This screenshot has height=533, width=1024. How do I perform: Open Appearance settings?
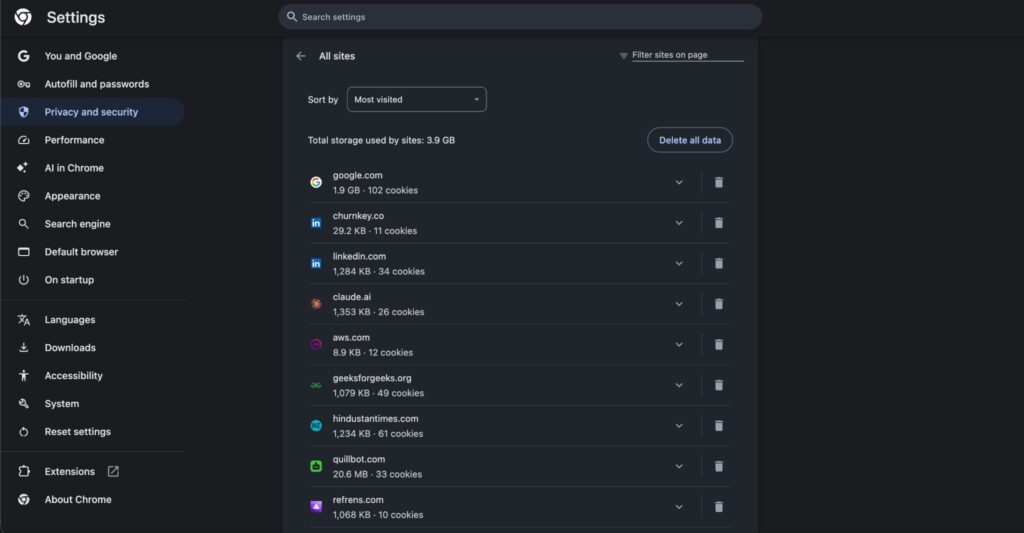pyautogui.click(x=93, y=196)
